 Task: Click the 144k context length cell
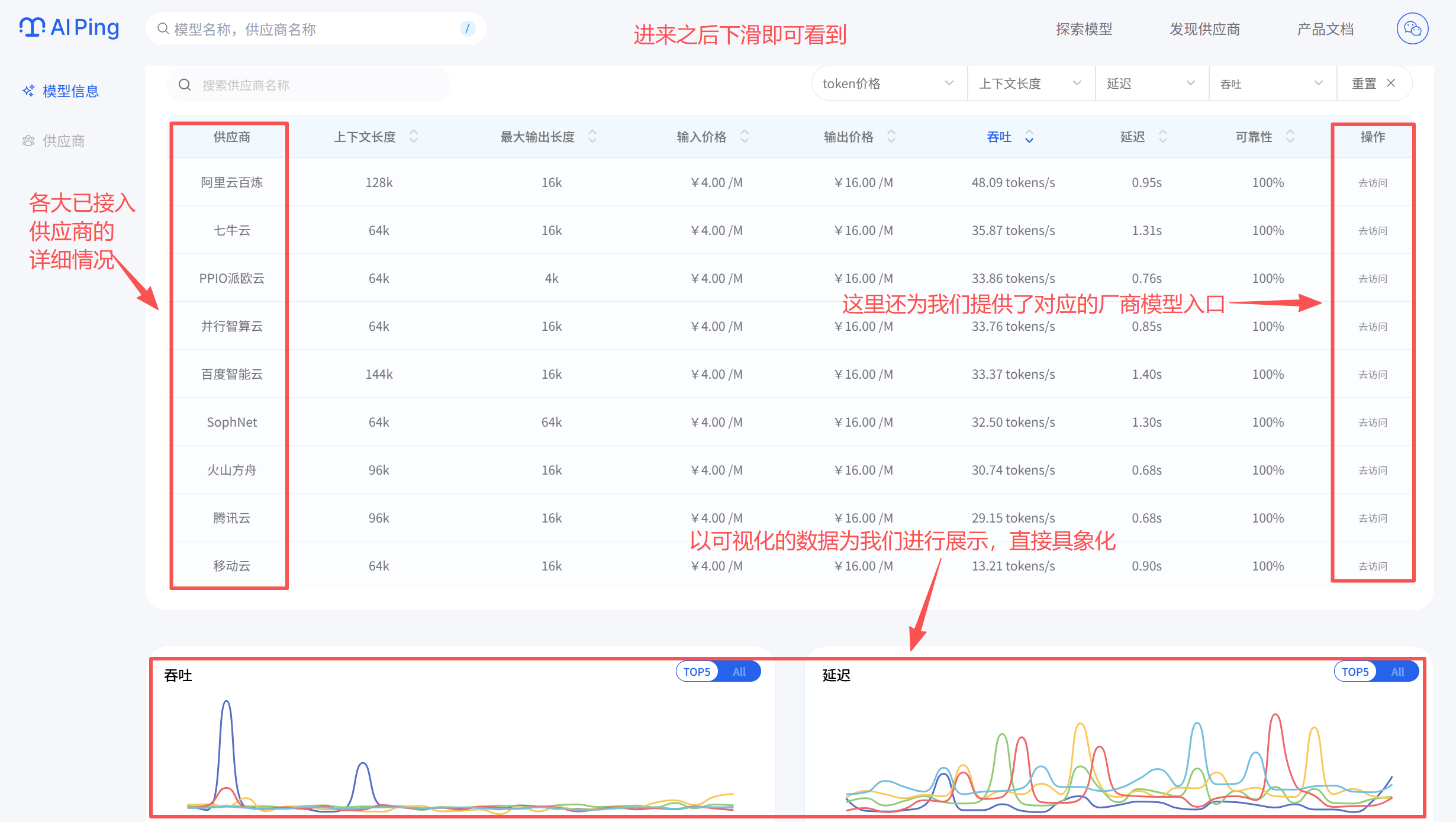click(379, 374)
